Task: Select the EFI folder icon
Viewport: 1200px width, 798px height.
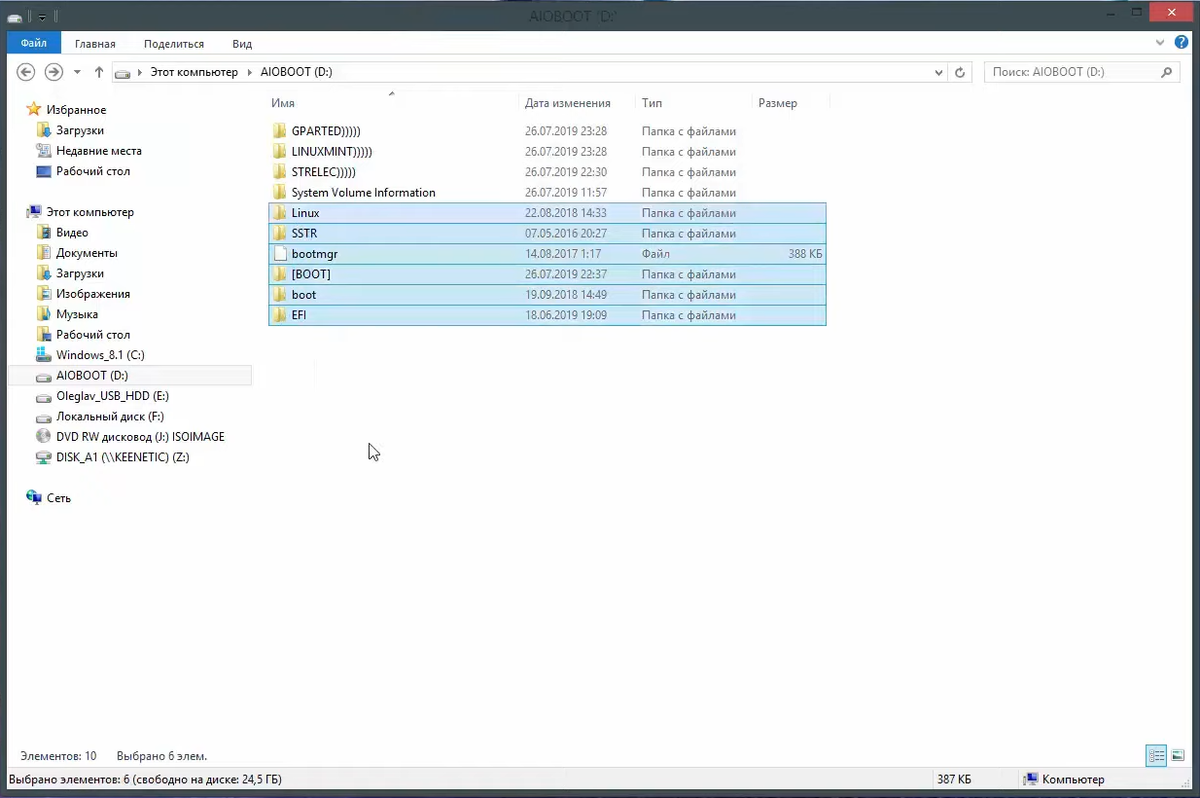Action: 280,315
